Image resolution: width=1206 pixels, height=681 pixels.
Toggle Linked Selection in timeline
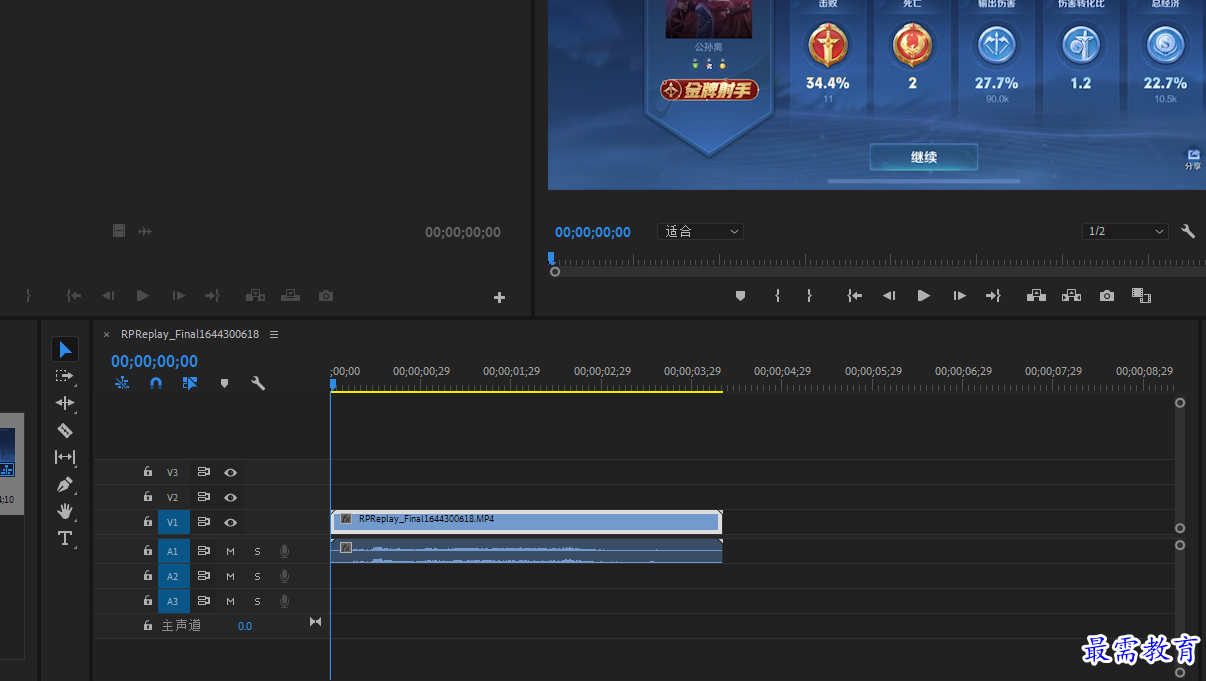coord(190,383)
